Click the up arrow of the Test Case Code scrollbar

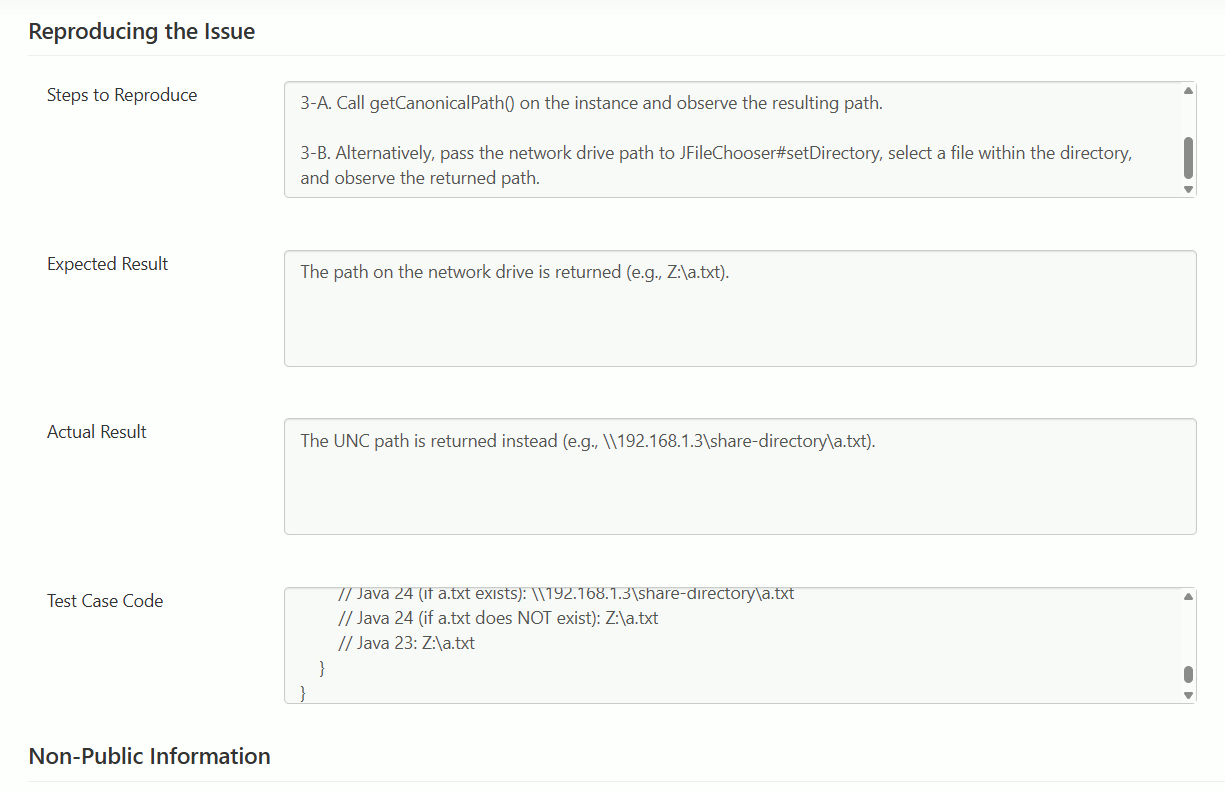1188,597
